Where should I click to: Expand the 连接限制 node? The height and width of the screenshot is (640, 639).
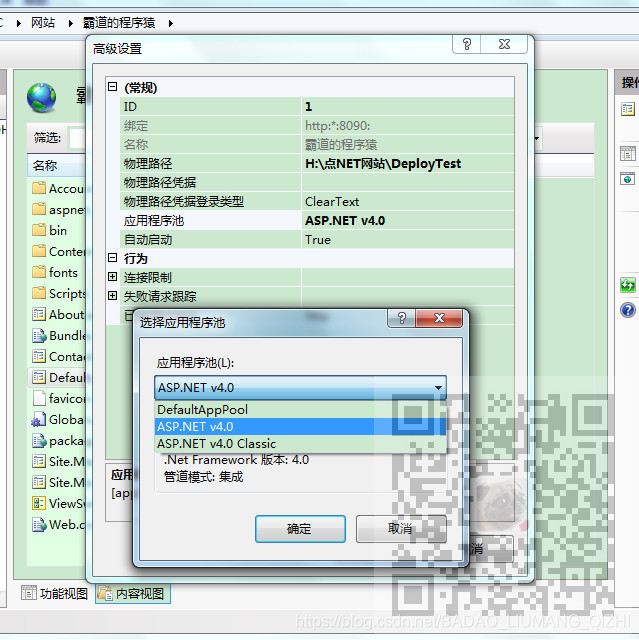pos(113,277)
